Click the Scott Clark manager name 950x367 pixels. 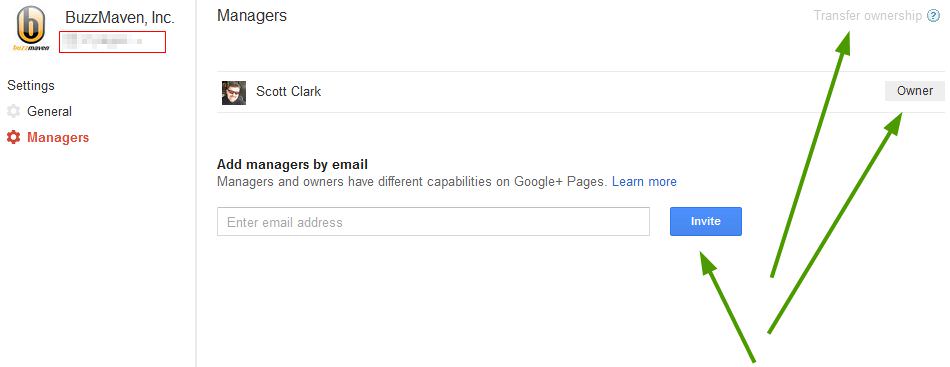288,92
